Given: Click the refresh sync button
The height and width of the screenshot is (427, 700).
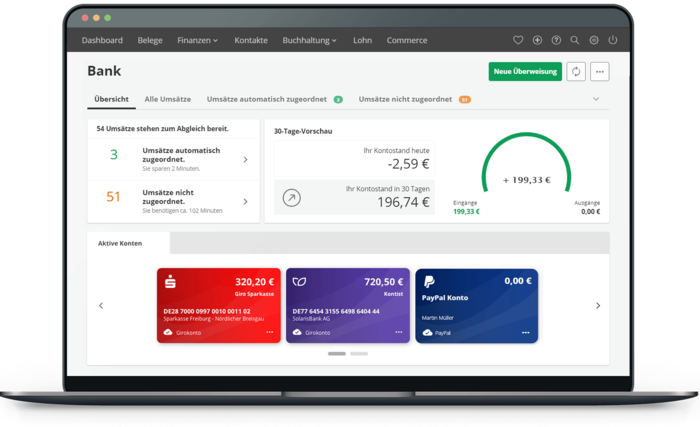Looking at the screenshot, I should click(x=576, y=71).
